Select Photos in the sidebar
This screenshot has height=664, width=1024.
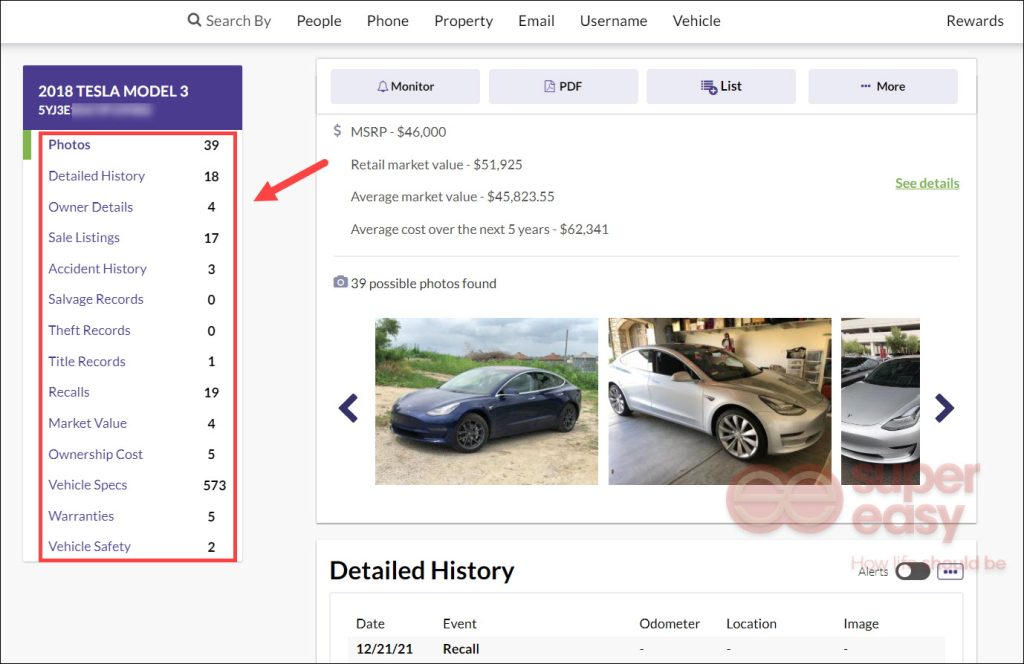point(69,145)
